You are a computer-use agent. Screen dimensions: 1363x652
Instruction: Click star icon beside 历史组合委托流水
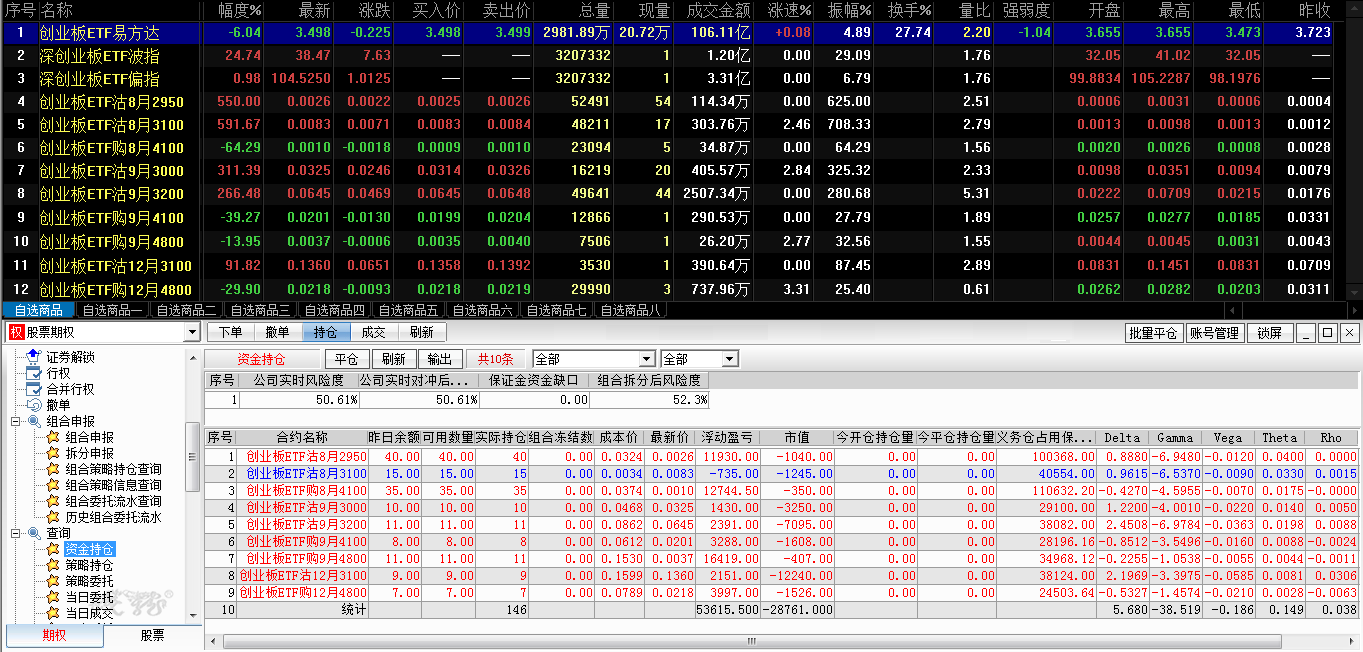[x=53, y=517]
